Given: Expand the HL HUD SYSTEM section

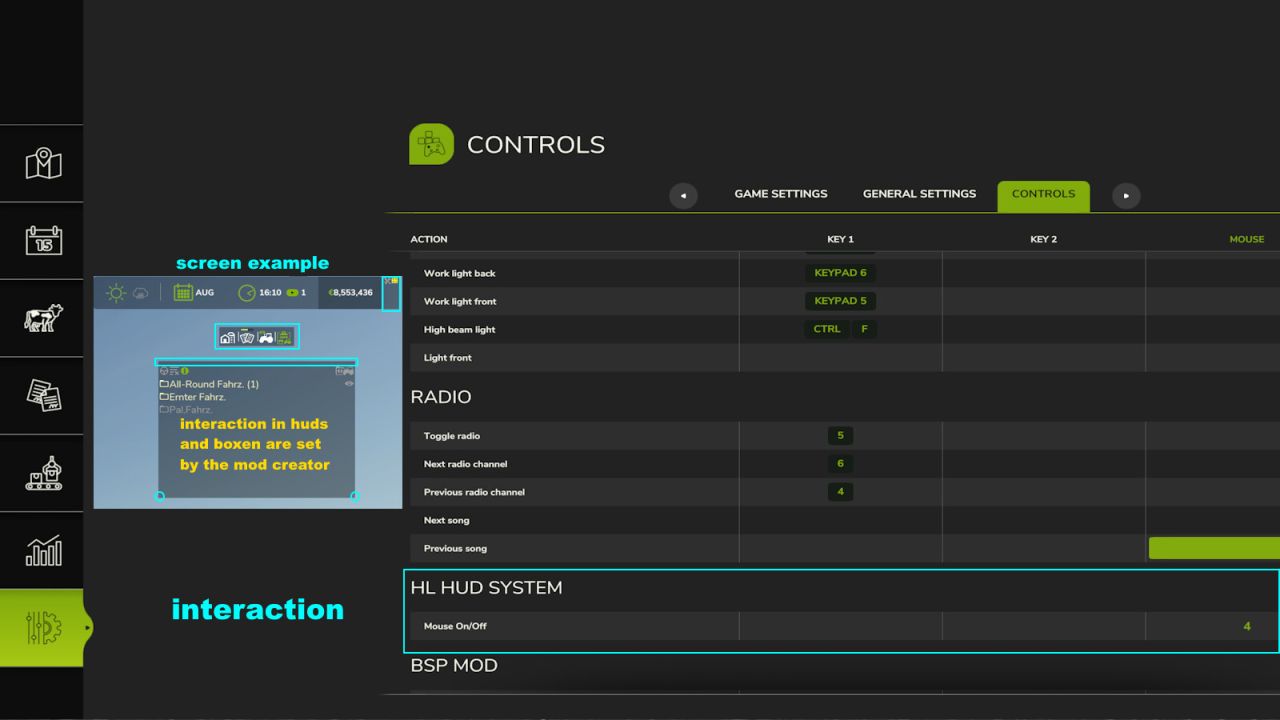Looking at the screenshot, I should tap(486, 588).
